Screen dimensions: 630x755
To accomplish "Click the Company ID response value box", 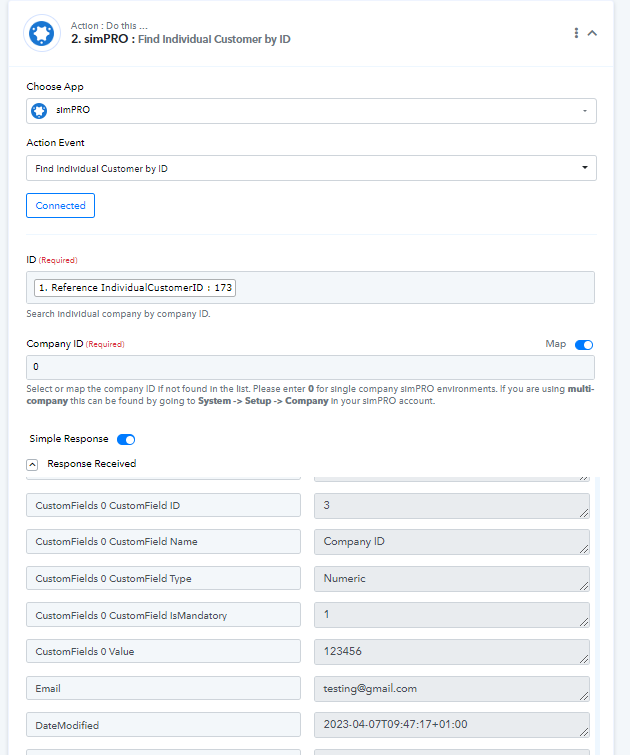I will click(x=451, y=542).
